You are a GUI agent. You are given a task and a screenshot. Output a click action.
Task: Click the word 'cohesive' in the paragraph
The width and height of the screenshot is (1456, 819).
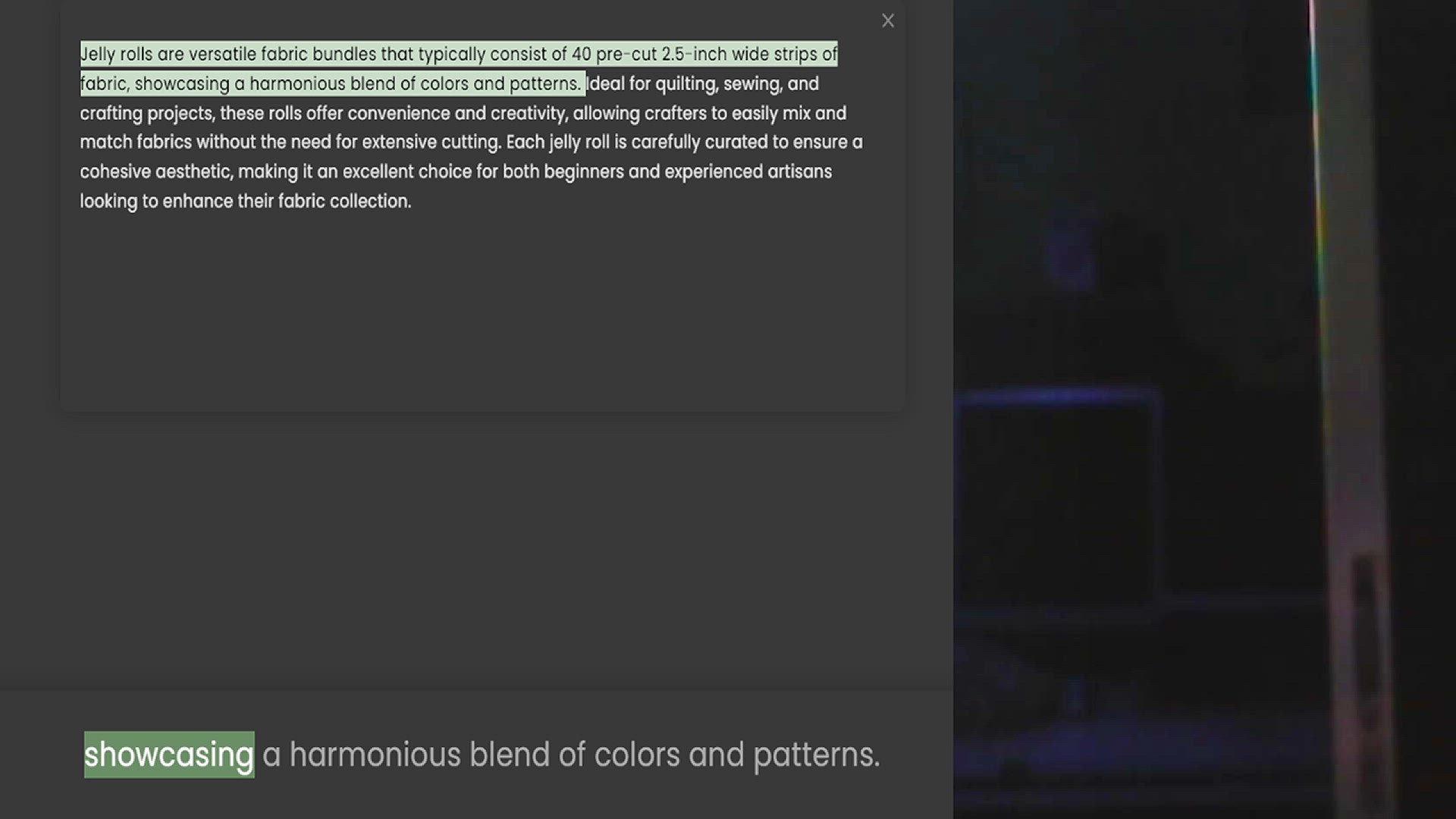(115, 172)
